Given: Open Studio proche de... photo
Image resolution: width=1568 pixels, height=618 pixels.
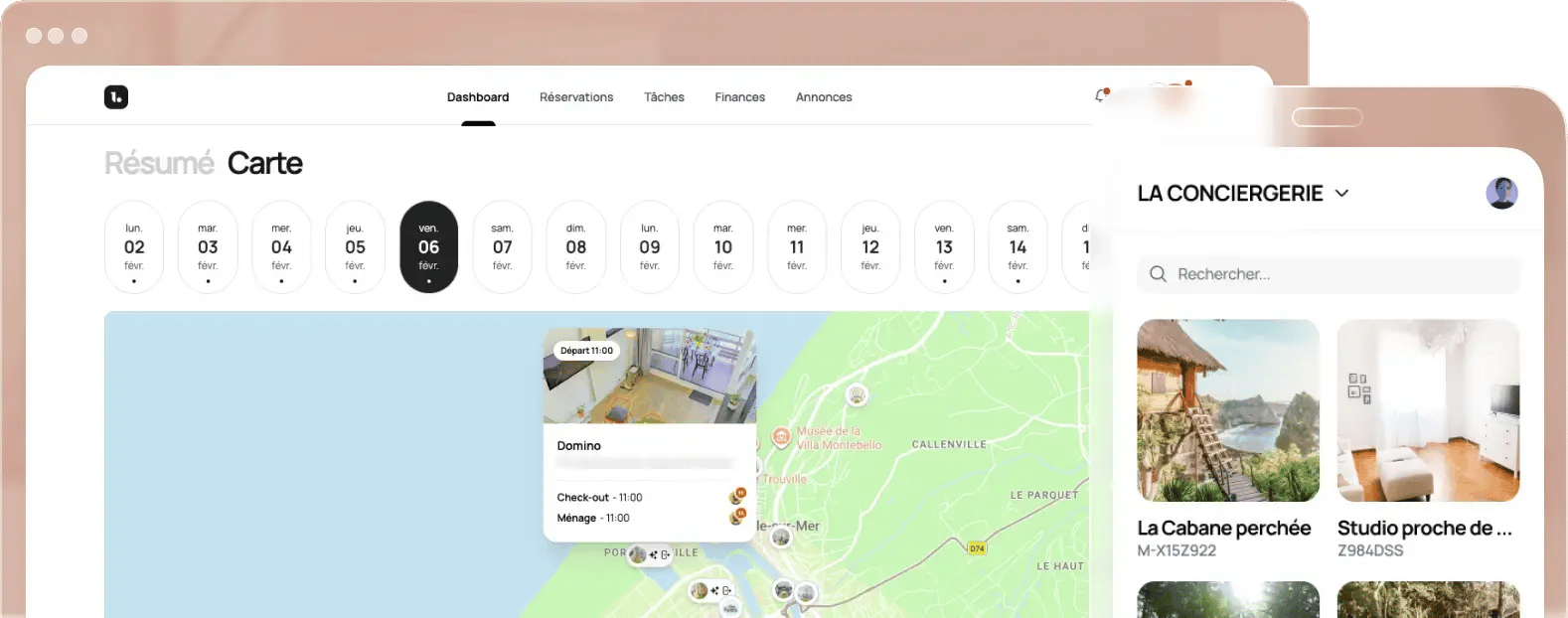Looking at the screenshot, I should pyautogui.click(x=1429, y=410).
